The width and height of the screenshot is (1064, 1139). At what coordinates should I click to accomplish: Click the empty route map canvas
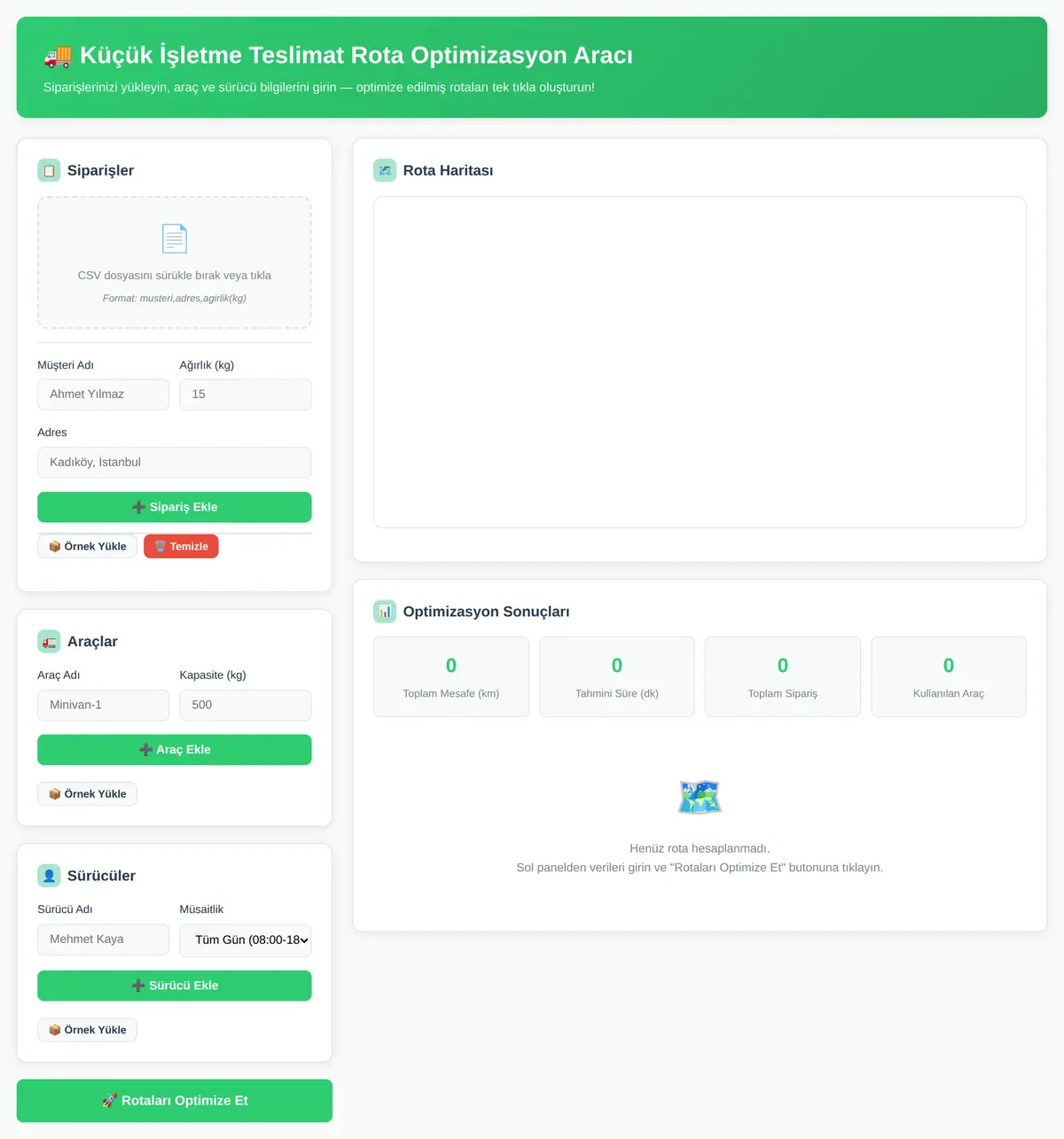[x=700, y=363]
